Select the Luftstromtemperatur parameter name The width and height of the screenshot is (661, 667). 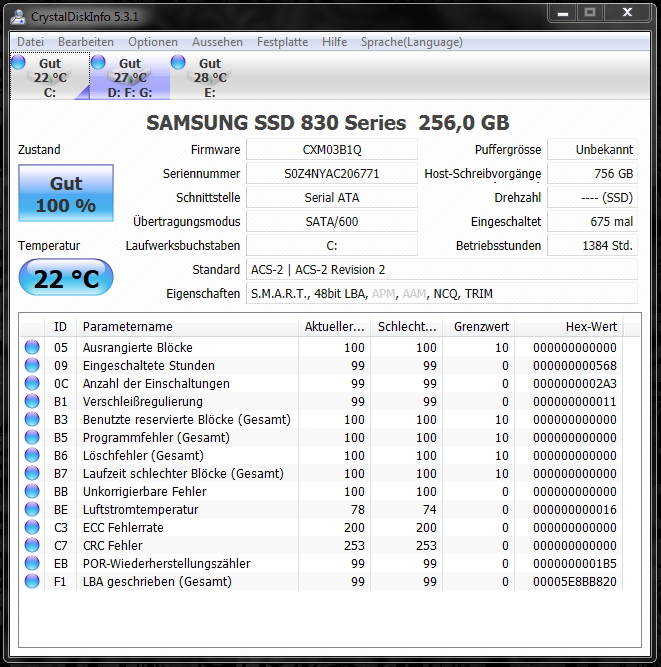(140, 509)
